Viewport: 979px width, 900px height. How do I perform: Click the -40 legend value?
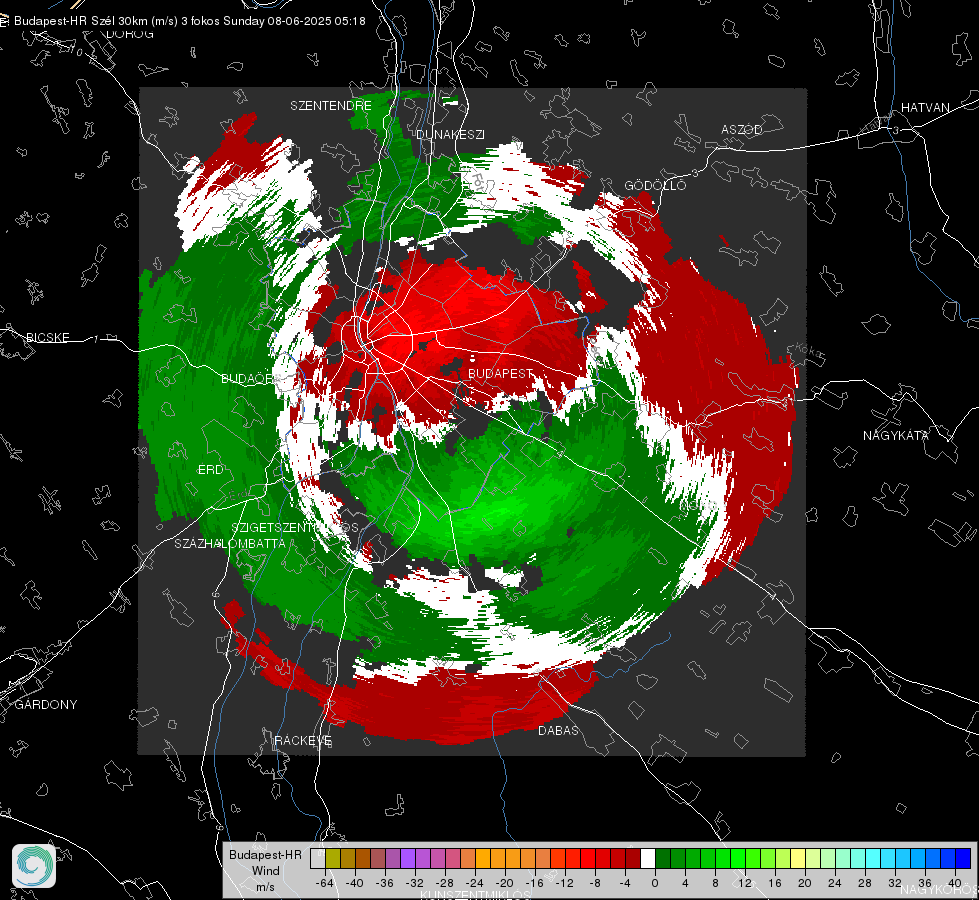coord(355,883)
